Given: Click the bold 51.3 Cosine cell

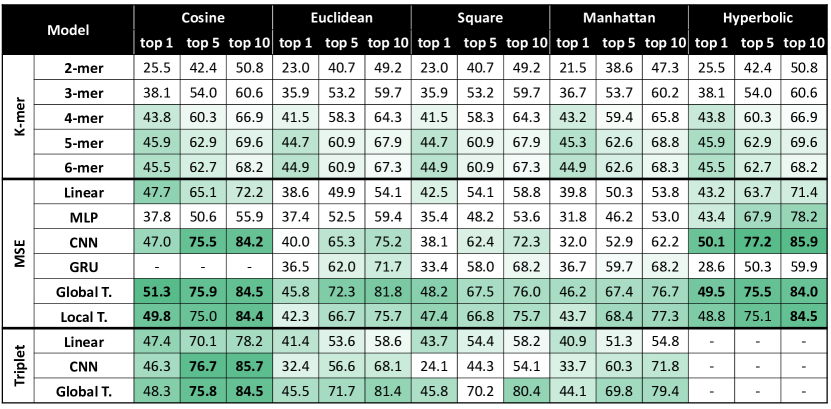Looking at the screenshot, I should pyautogui.click(x=157, y=292).
